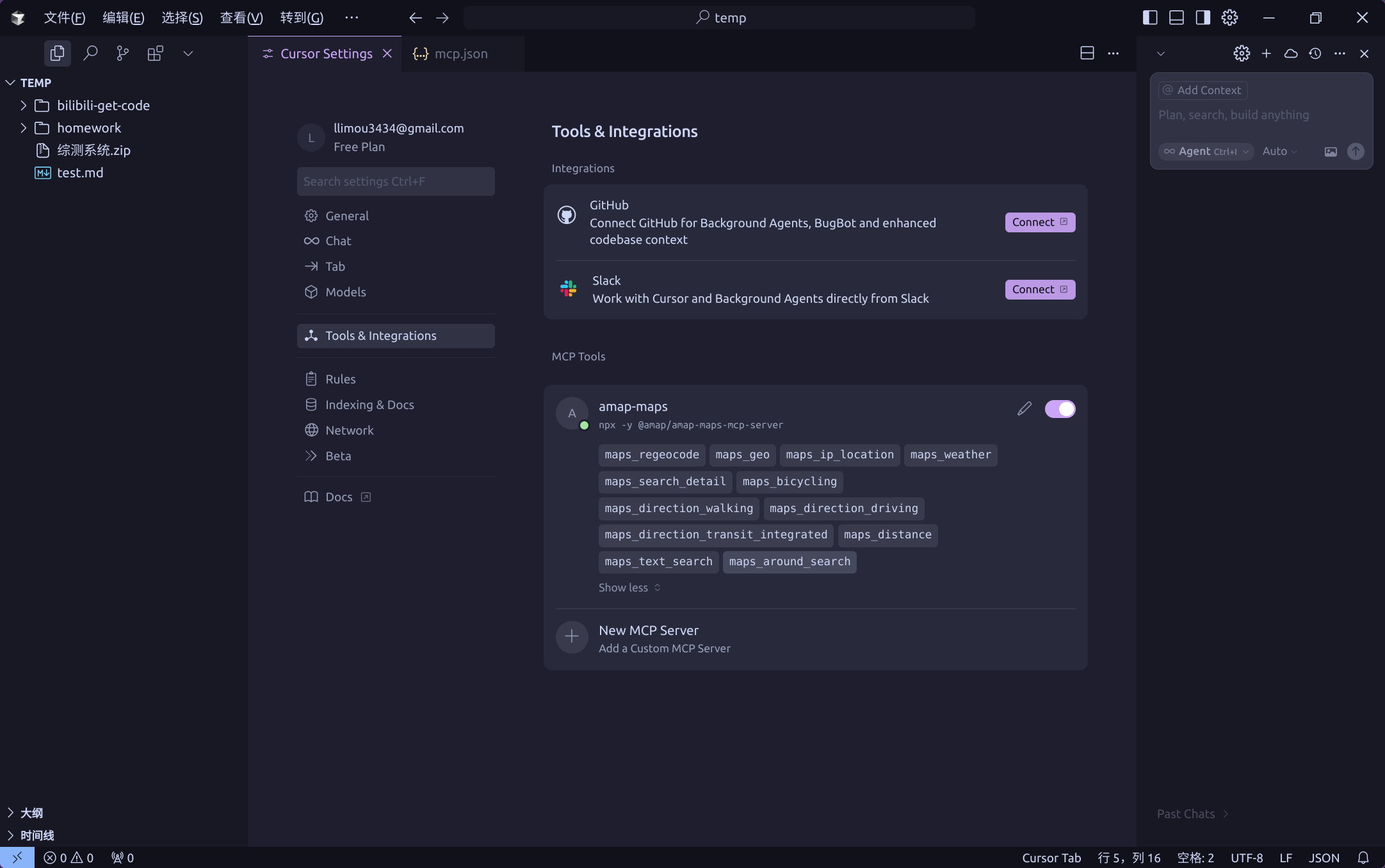Open the Explorer files view icon
1385x868 pixels.
tap(57, 53)
